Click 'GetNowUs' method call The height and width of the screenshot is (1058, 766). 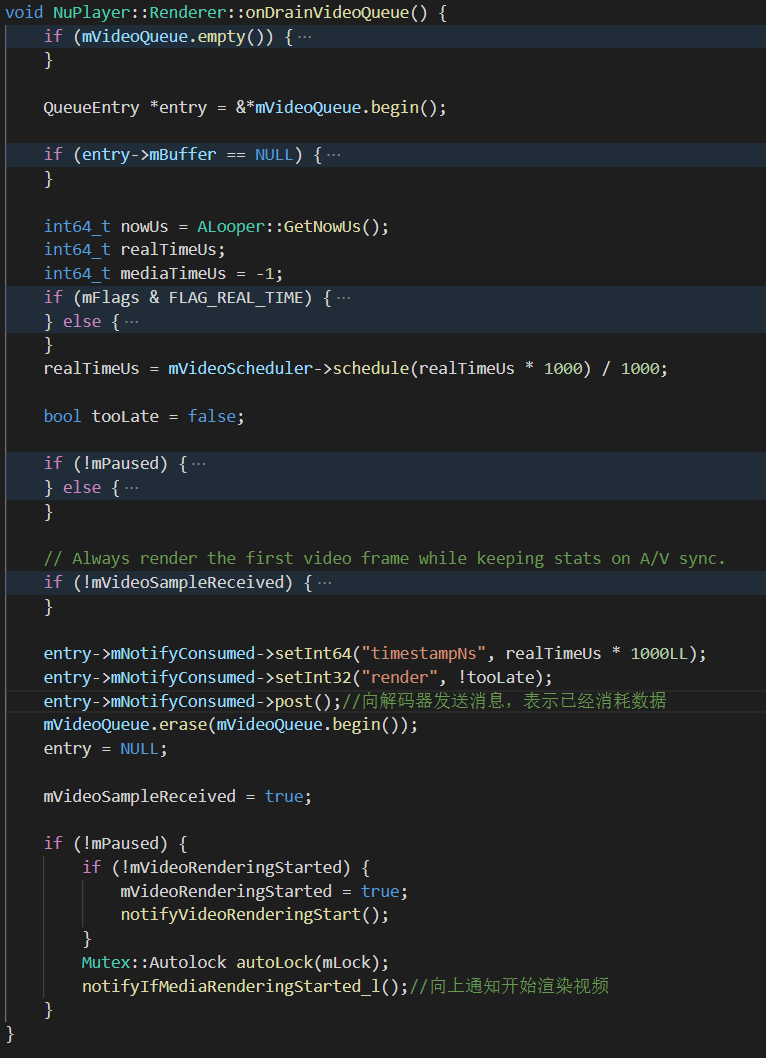322,227
